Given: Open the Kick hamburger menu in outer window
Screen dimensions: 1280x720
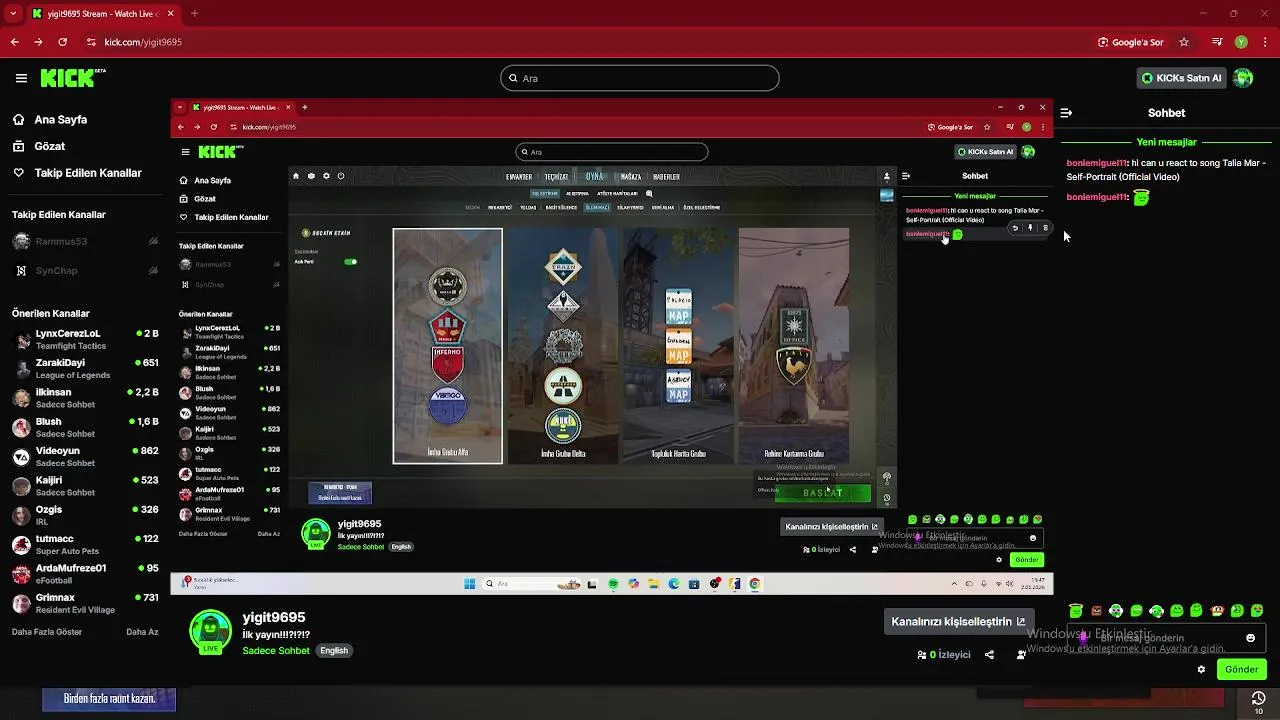Looking at the screenshot, I should click(21, 78).
